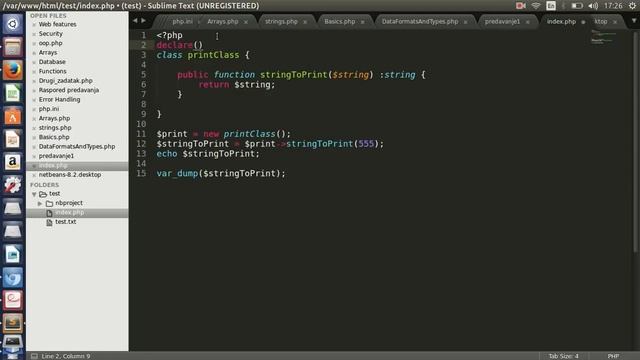This screenshot has height=360, width=640.
Task: Open LibreOffice Impress from the dock
Action: click(x=12, y=140)
